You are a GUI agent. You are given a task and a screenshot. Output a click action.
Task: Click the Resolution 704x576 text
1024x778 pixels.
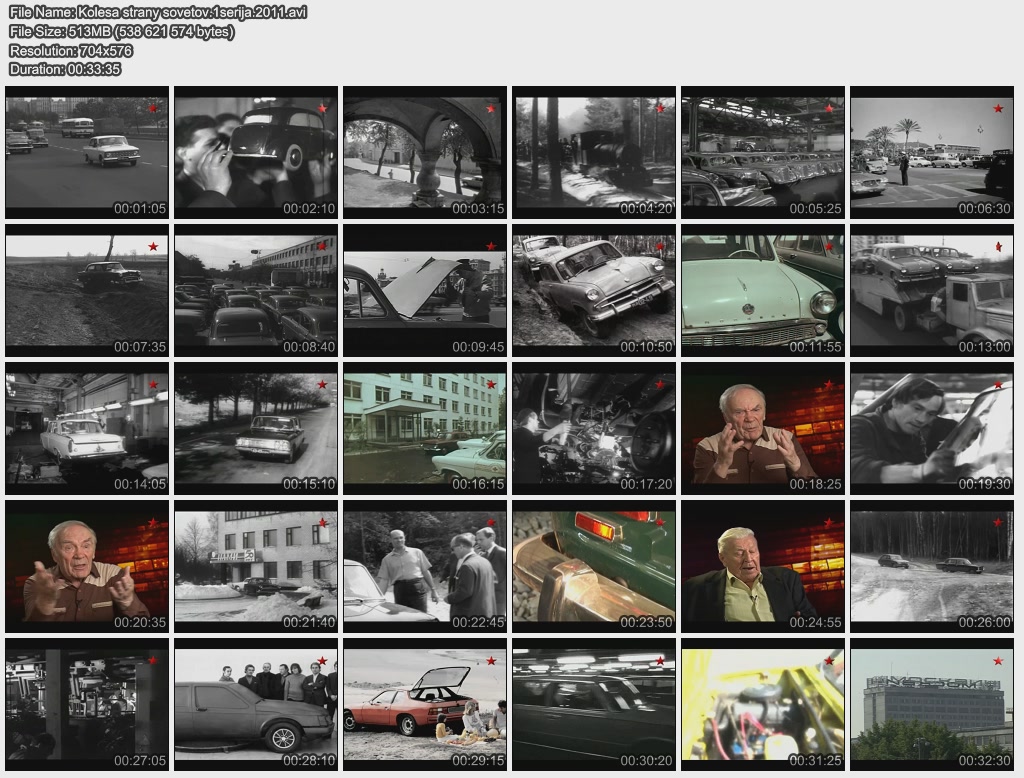pyautogui.click(x=70, y=50)
